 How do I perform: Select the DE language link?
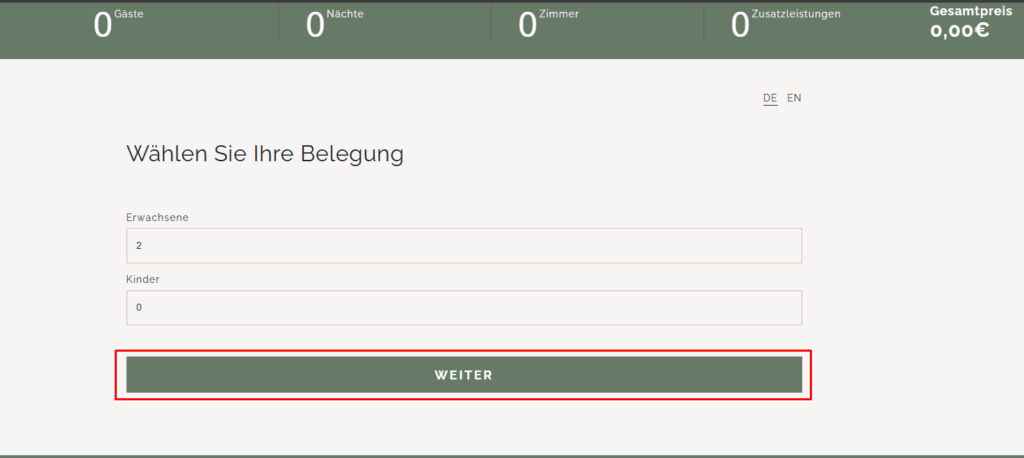[x=770, y=98]
